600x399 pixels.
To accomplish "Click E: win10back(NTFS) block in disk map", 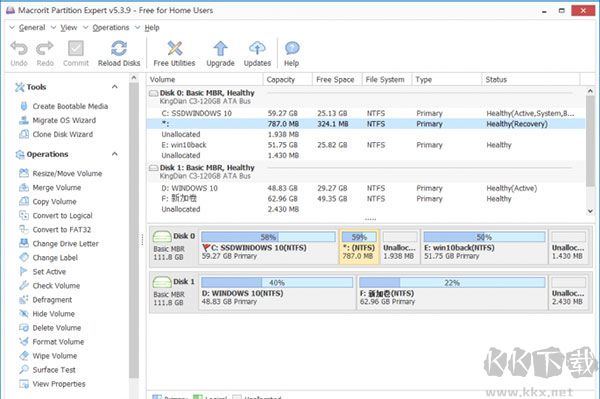I will (x=484, y=247).
